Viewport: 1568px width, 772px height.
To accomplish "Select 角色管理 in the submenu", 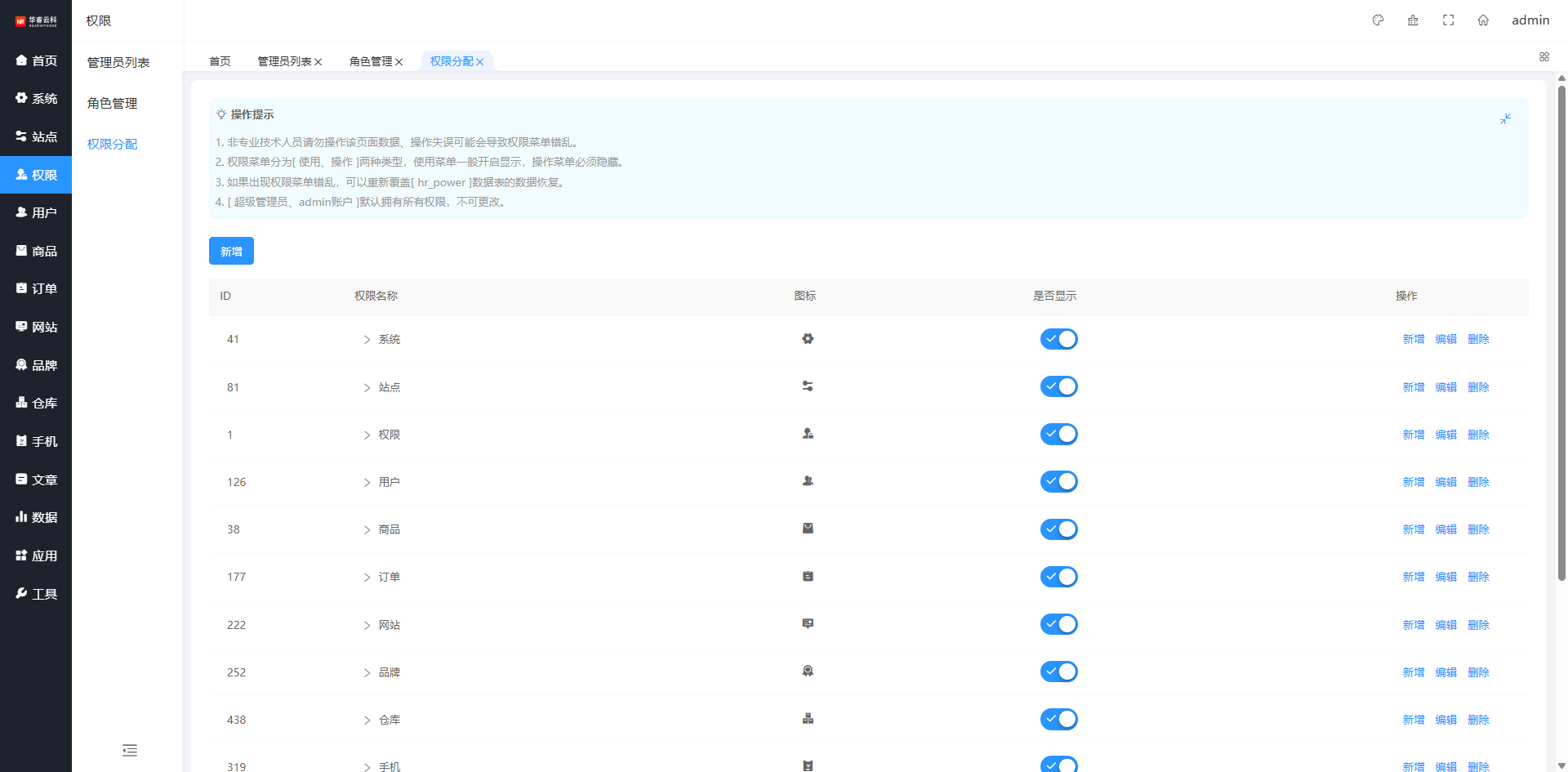I will tap(112, 103).
